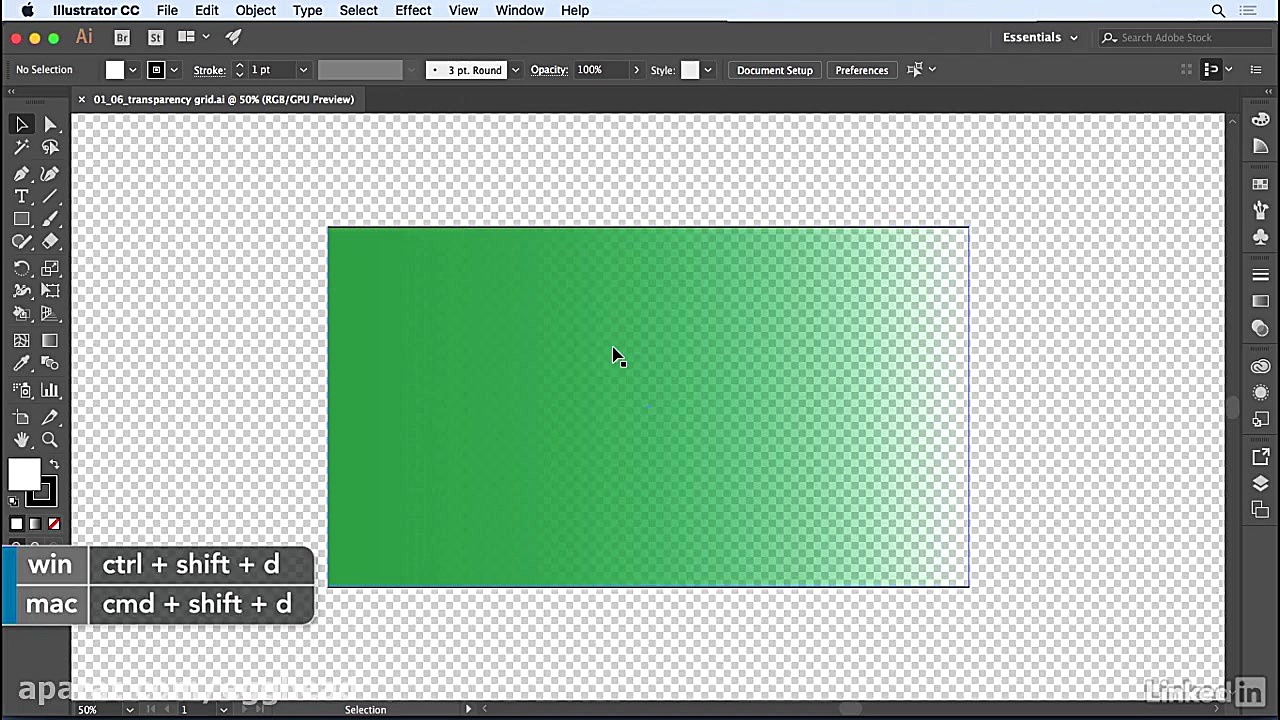This screenshot has height=720, width=1280.
Task: Toggle None for fill color
Action: [54, 523]
